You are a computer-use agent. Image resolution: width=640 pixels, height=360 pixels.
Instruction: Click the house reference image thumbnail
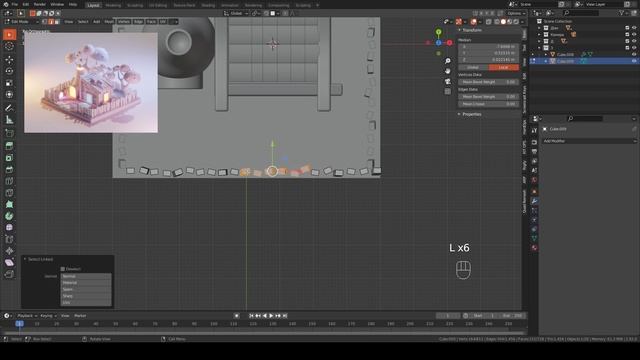(x=91, y=82)
